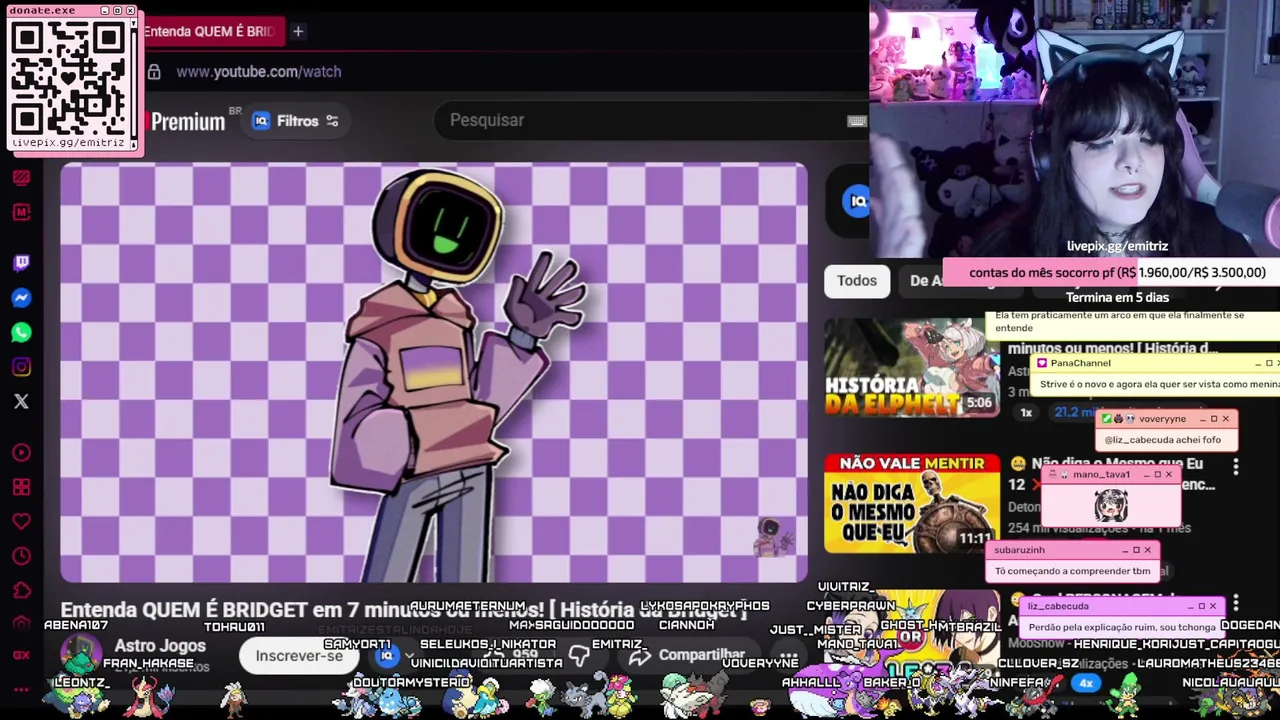This screenshot has width=1280, height=720.
Task: Click the IQ icon right of player
Action: 857,201
